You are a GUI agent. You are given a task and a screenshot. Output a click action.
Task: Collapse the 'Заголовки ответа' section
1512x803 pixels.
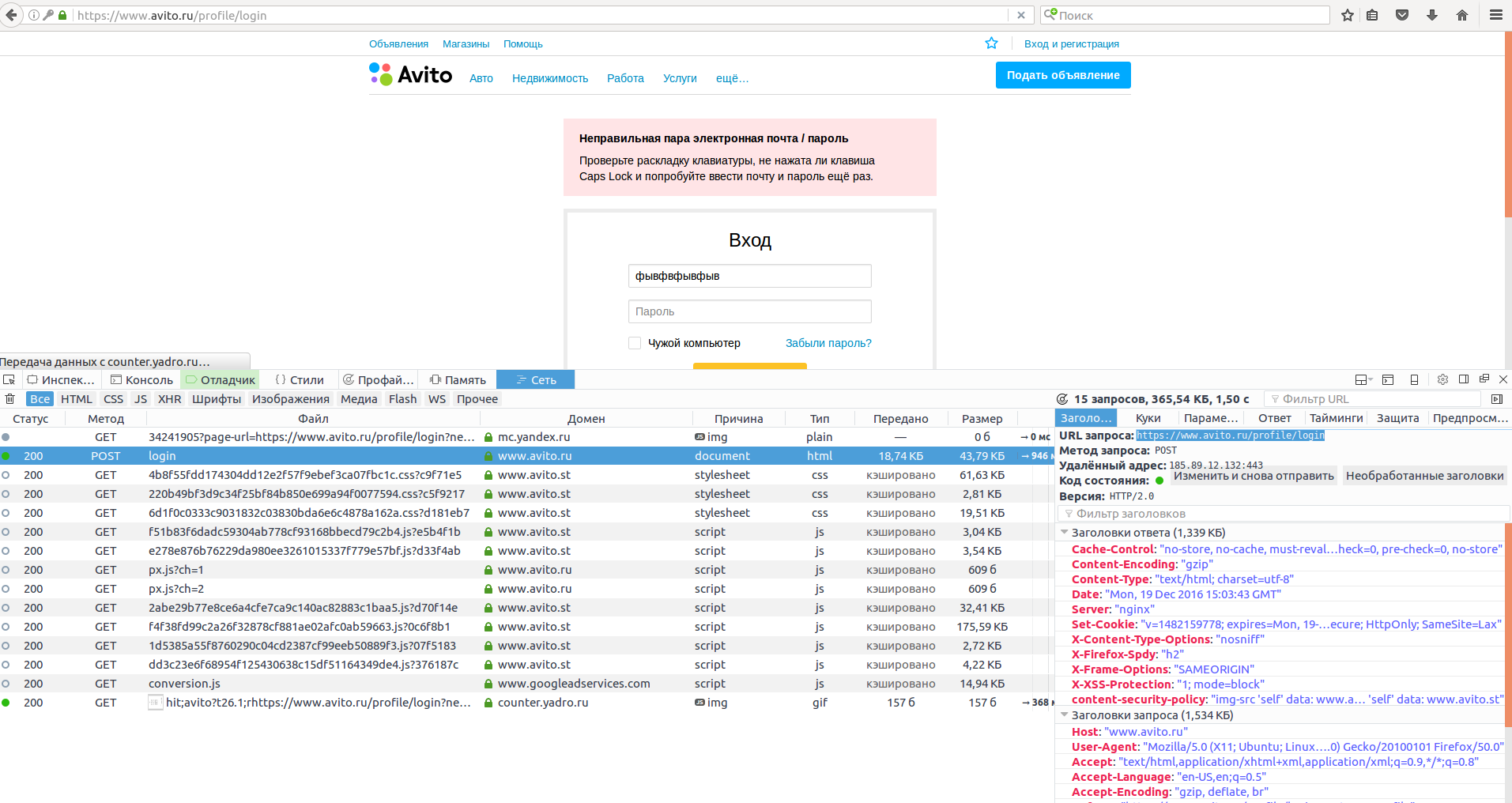point(1065,533)
